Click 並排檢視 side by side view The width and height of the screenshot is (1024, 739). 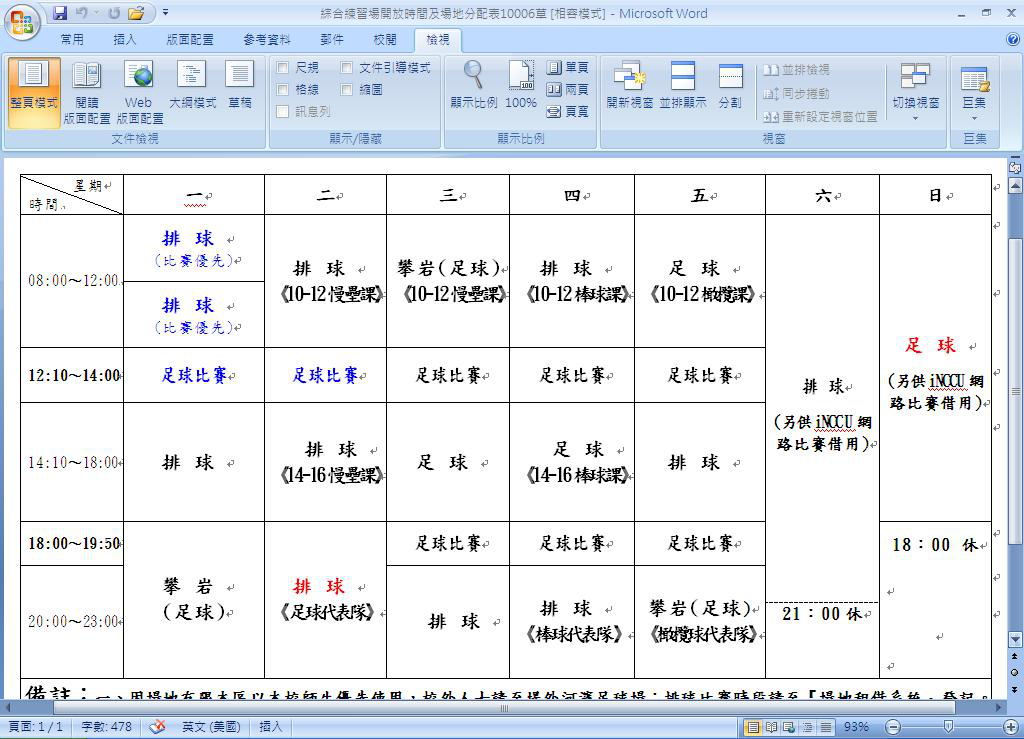[797, 70]
